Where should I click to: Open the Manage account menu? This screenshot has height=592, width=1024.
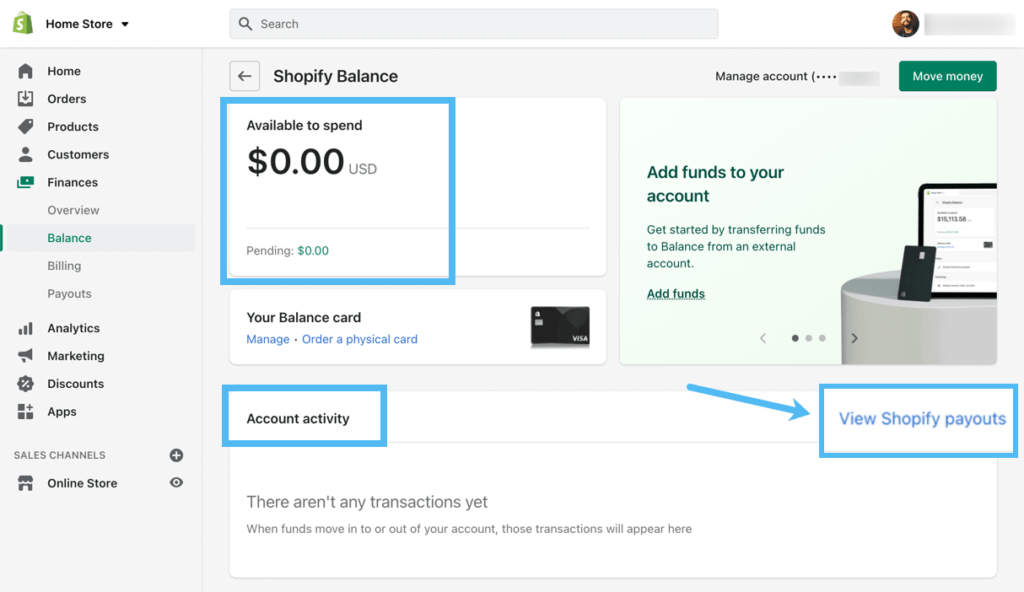(795, 77)
